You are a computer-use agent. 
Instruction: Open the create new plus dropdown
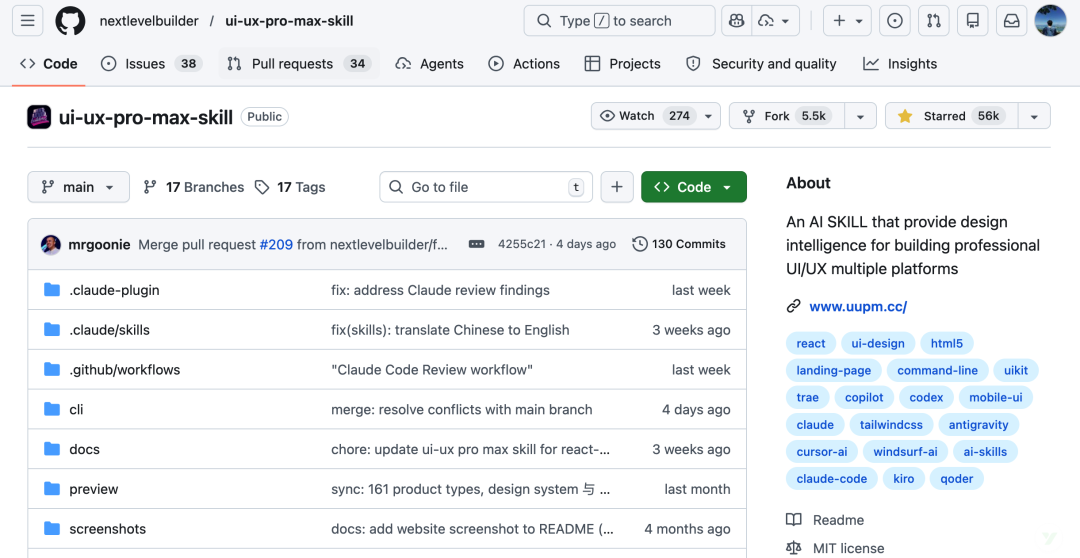coord(847,21)
